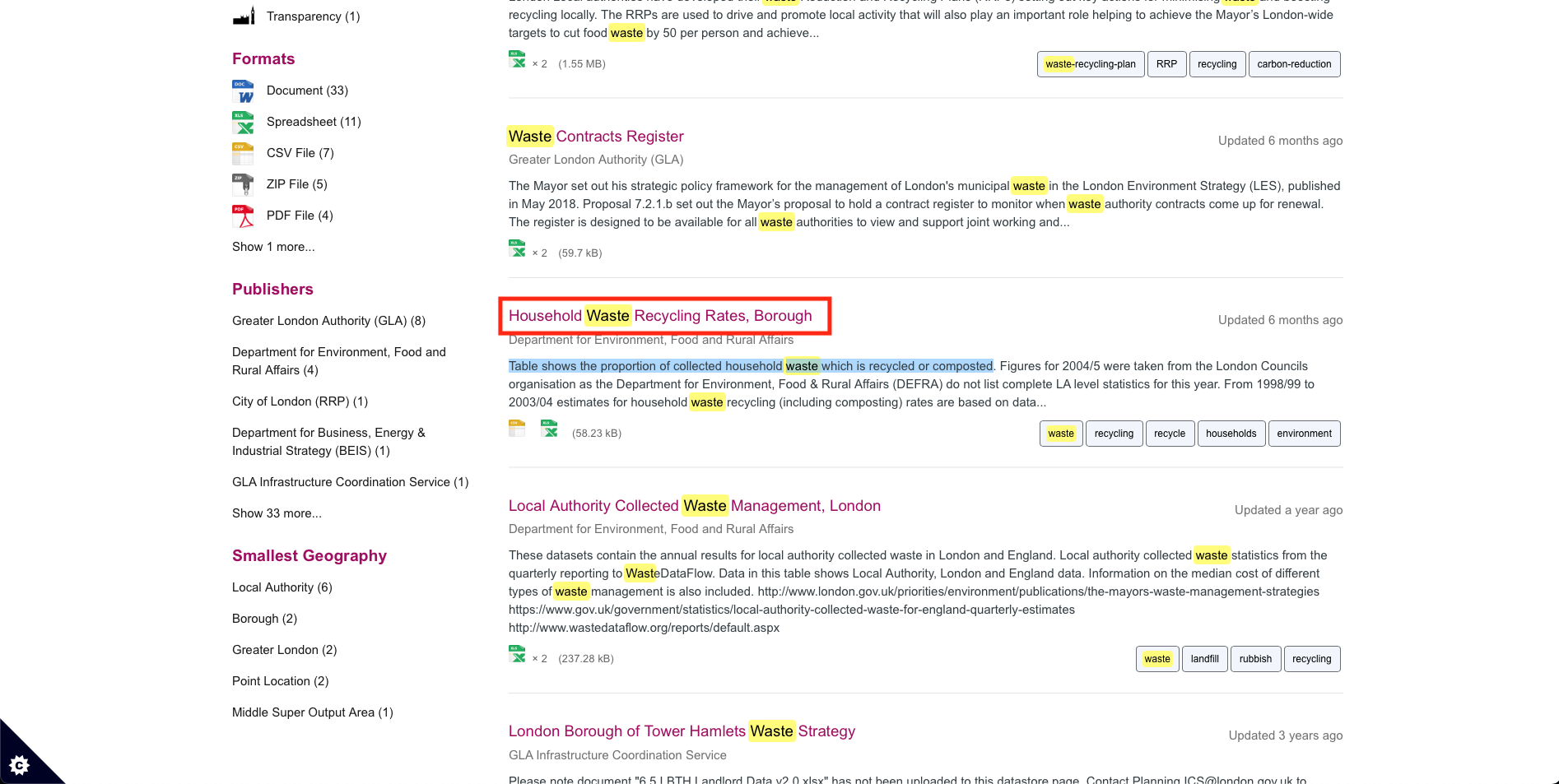Screen dimensions: 1559x784
Task: Open the cookie settings gear icon
Action: tap(20, 765)
